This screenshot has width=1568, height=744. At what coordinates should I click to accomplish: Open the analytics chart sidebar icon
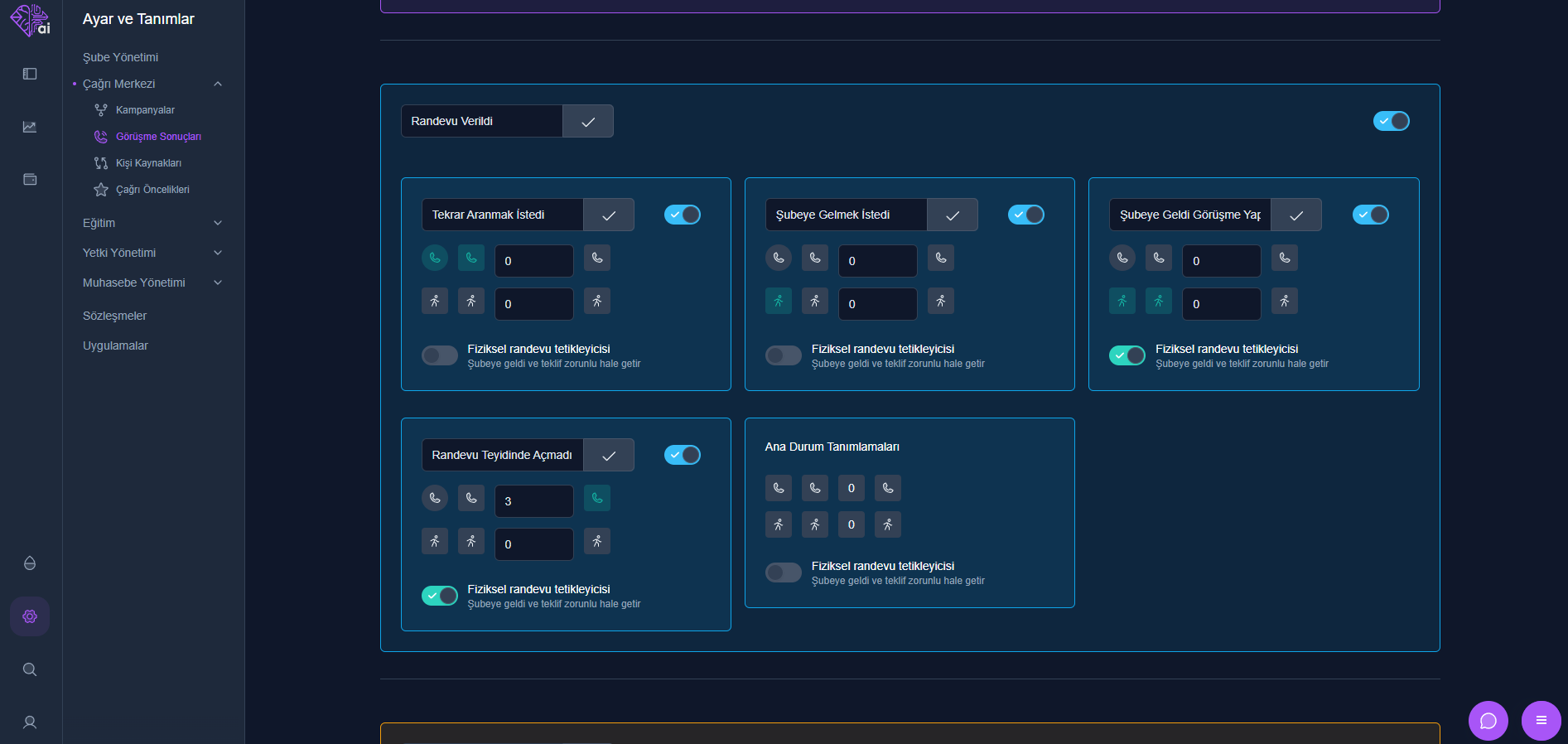coord(30,127)
